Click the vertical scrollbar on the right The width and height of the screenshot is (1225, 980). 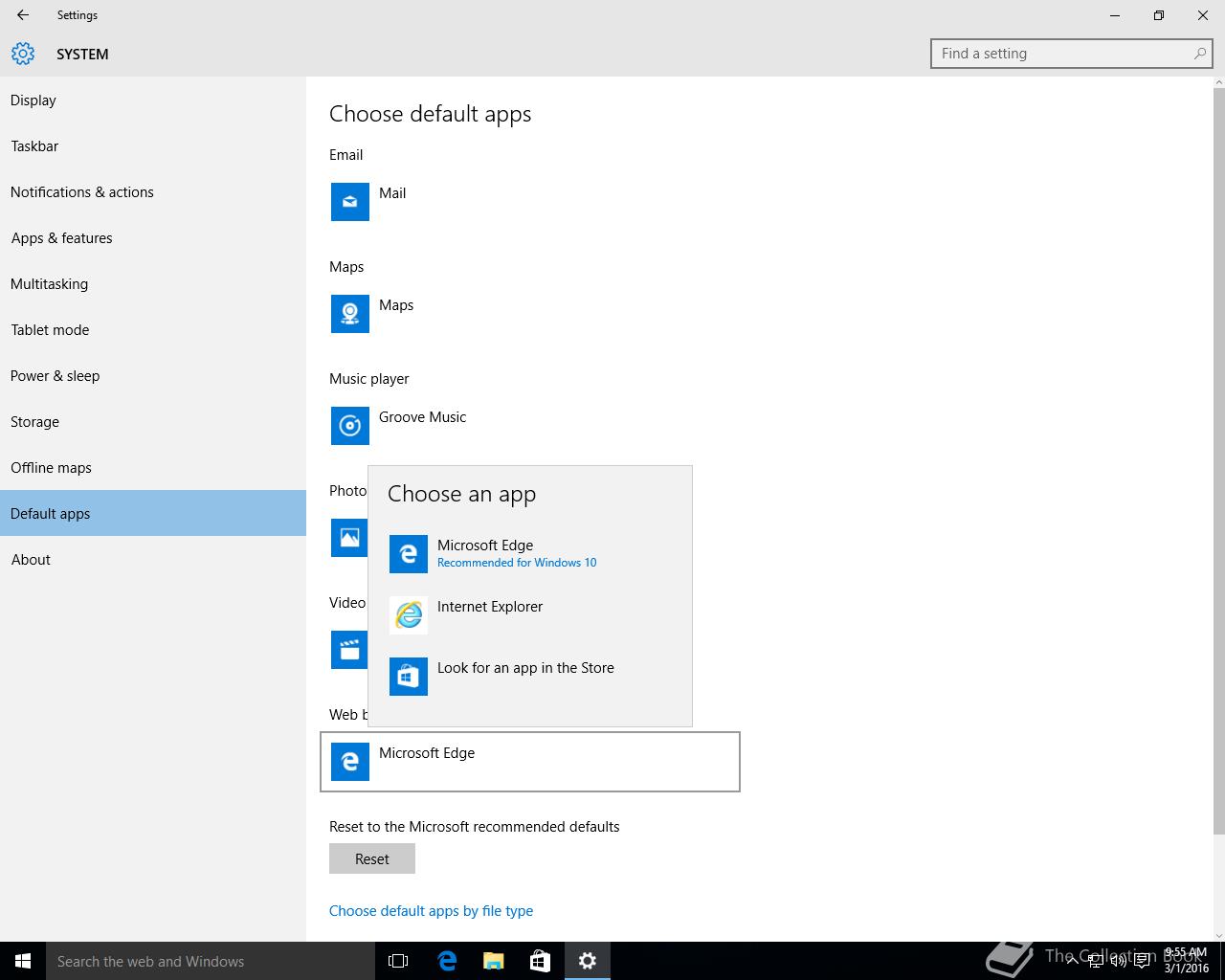pos(1218,459)
